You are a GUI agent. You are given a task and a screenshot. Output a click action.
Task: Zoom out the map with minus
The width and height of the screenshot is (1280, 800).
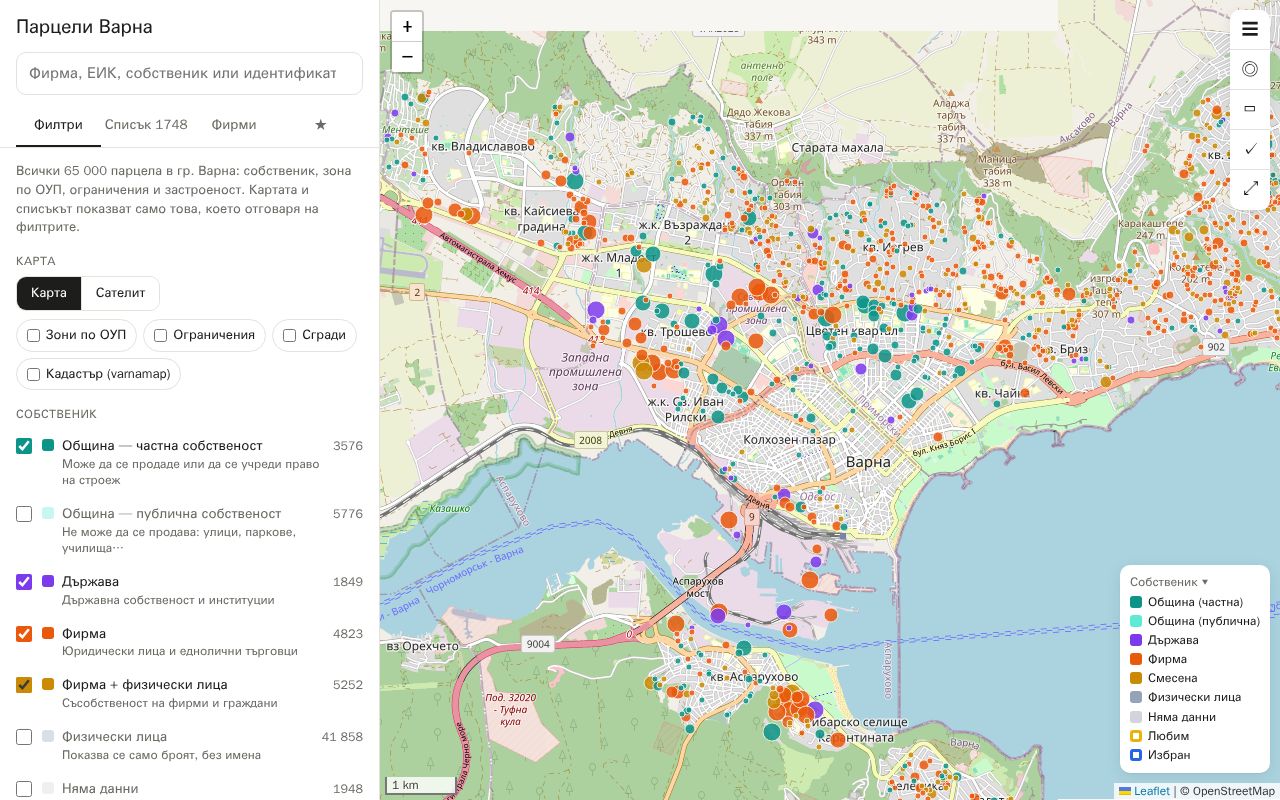click(407, 57)
